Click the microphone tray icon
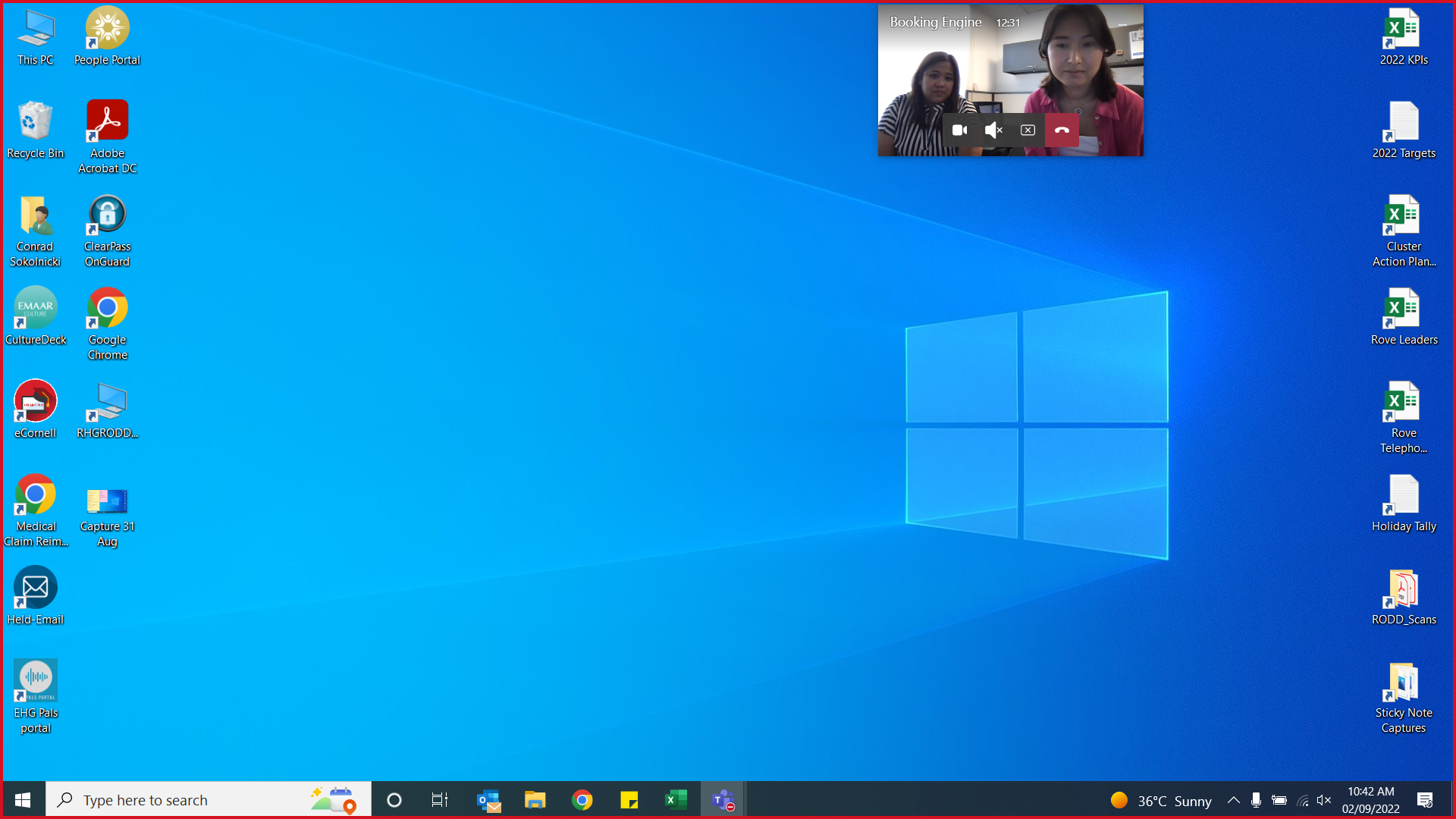 [1257, 800]
